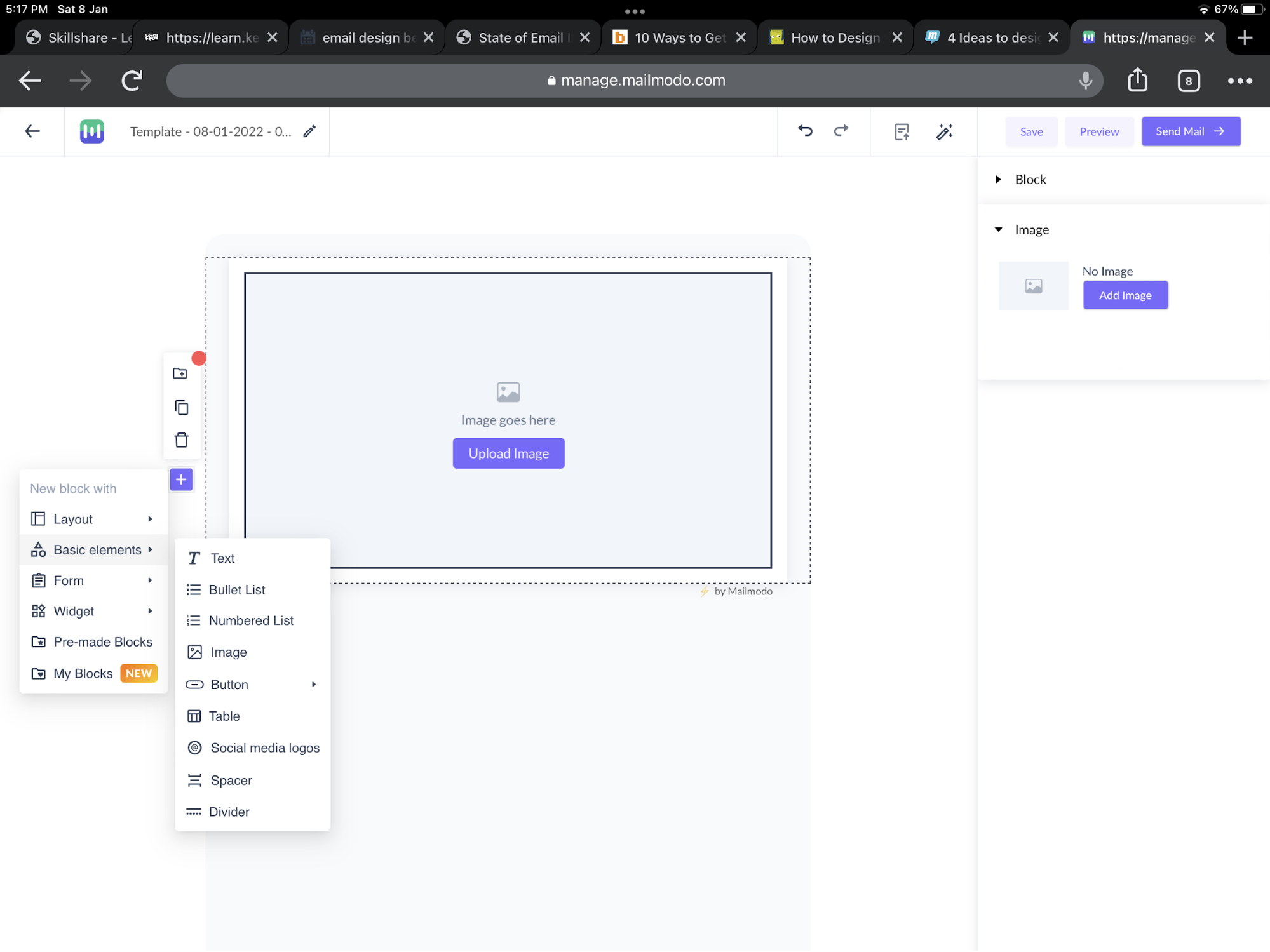
Task: Open the browser more options menu
Action: [x=1240, y=81]
